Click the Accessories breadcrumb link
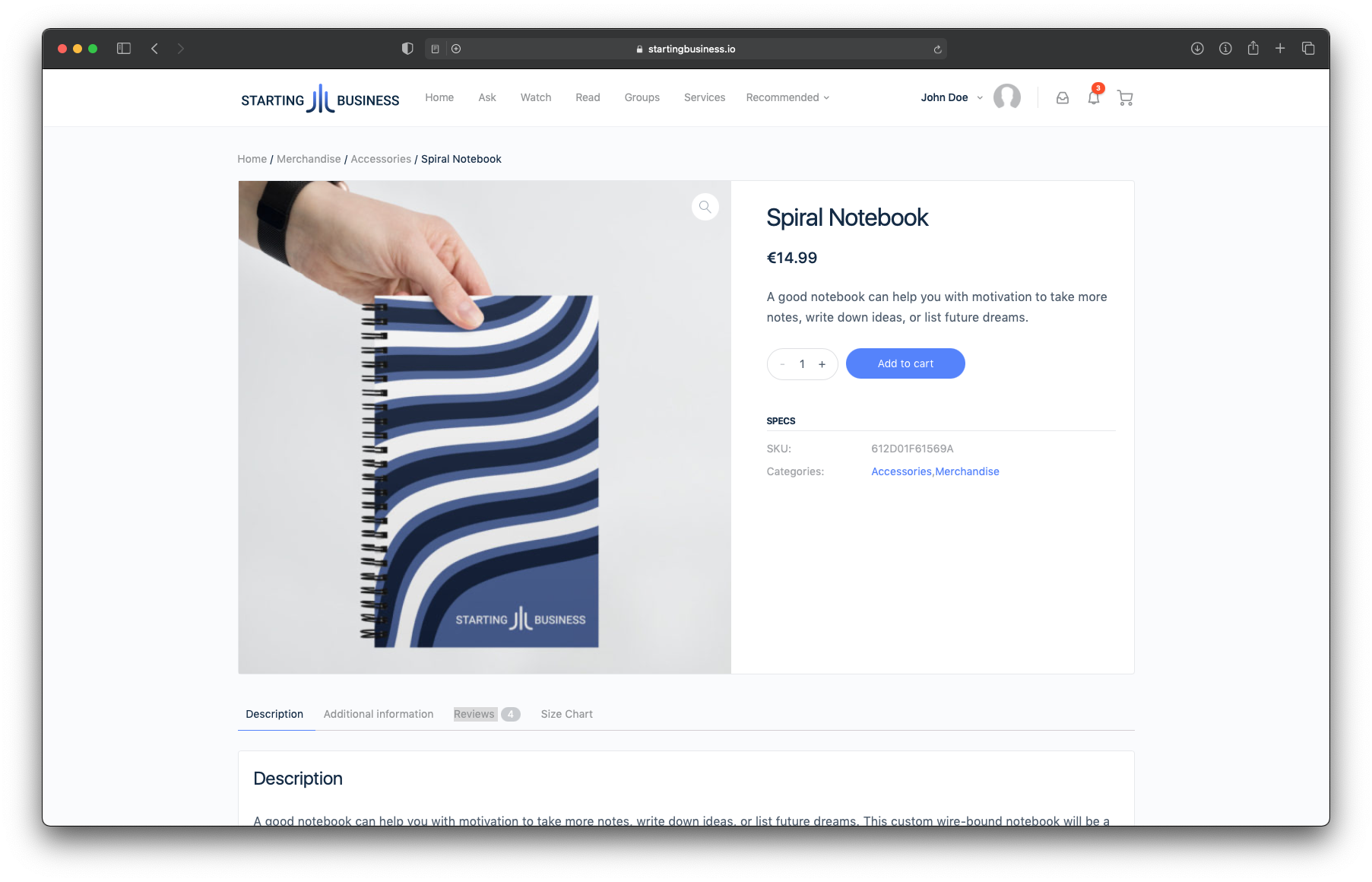 click(x=381, y=159)
